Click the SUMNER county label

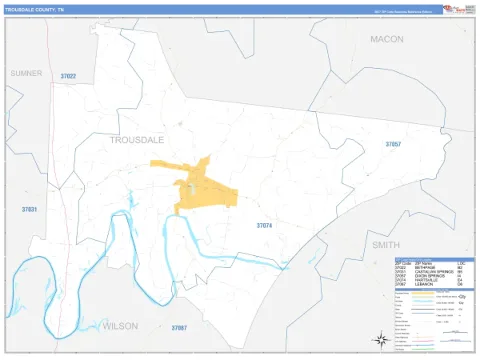pyautogui.click(x=26, y=73)
